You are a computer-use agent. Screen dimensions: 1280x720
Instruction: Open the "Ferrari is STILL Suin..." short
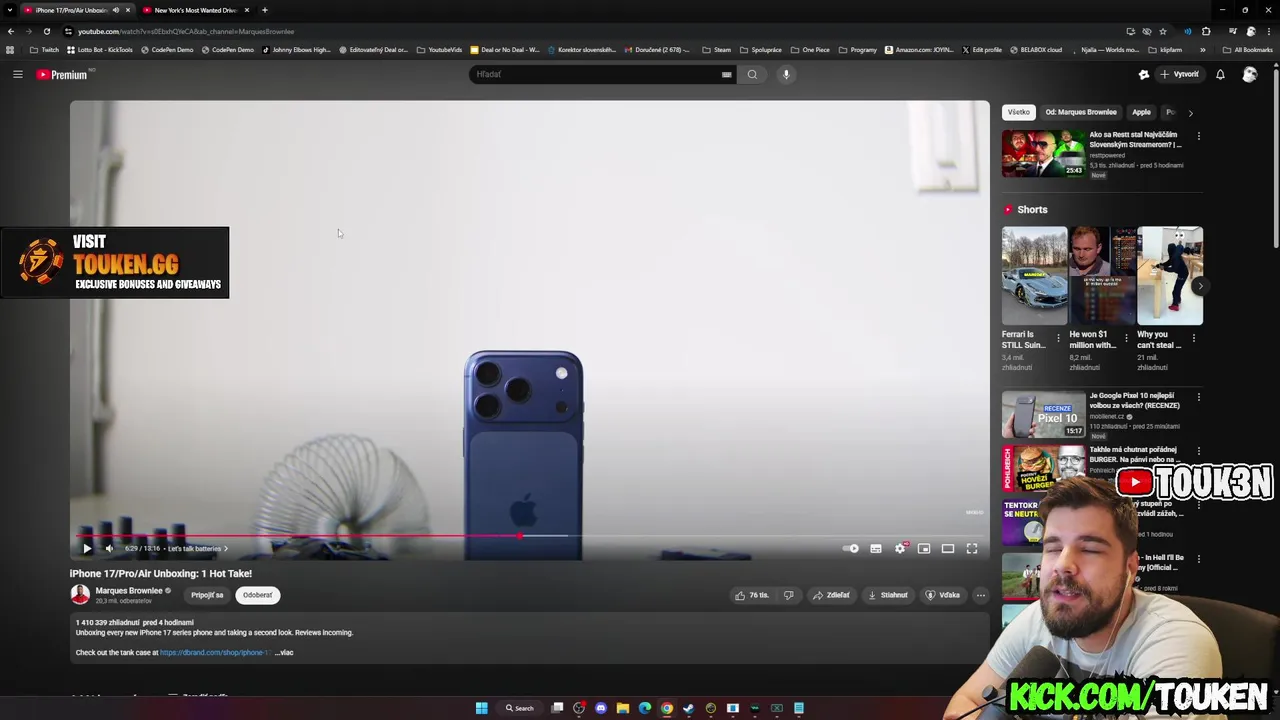coord(1034,276)
